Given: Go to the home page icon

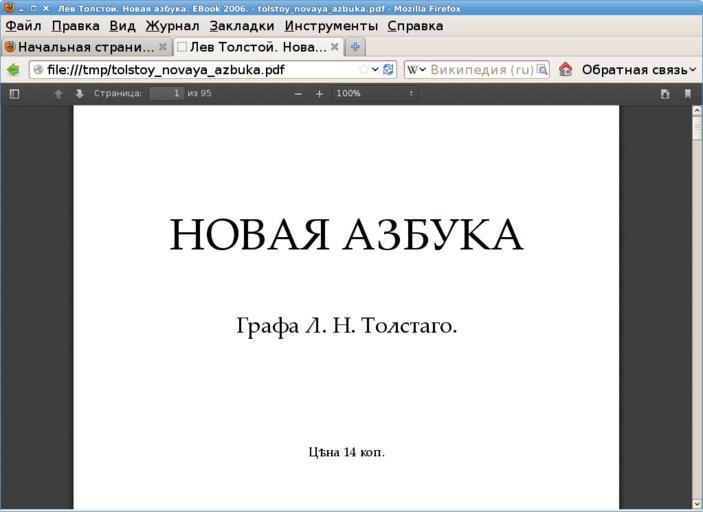Looking at the screenshot, I should tap(566, 70).
